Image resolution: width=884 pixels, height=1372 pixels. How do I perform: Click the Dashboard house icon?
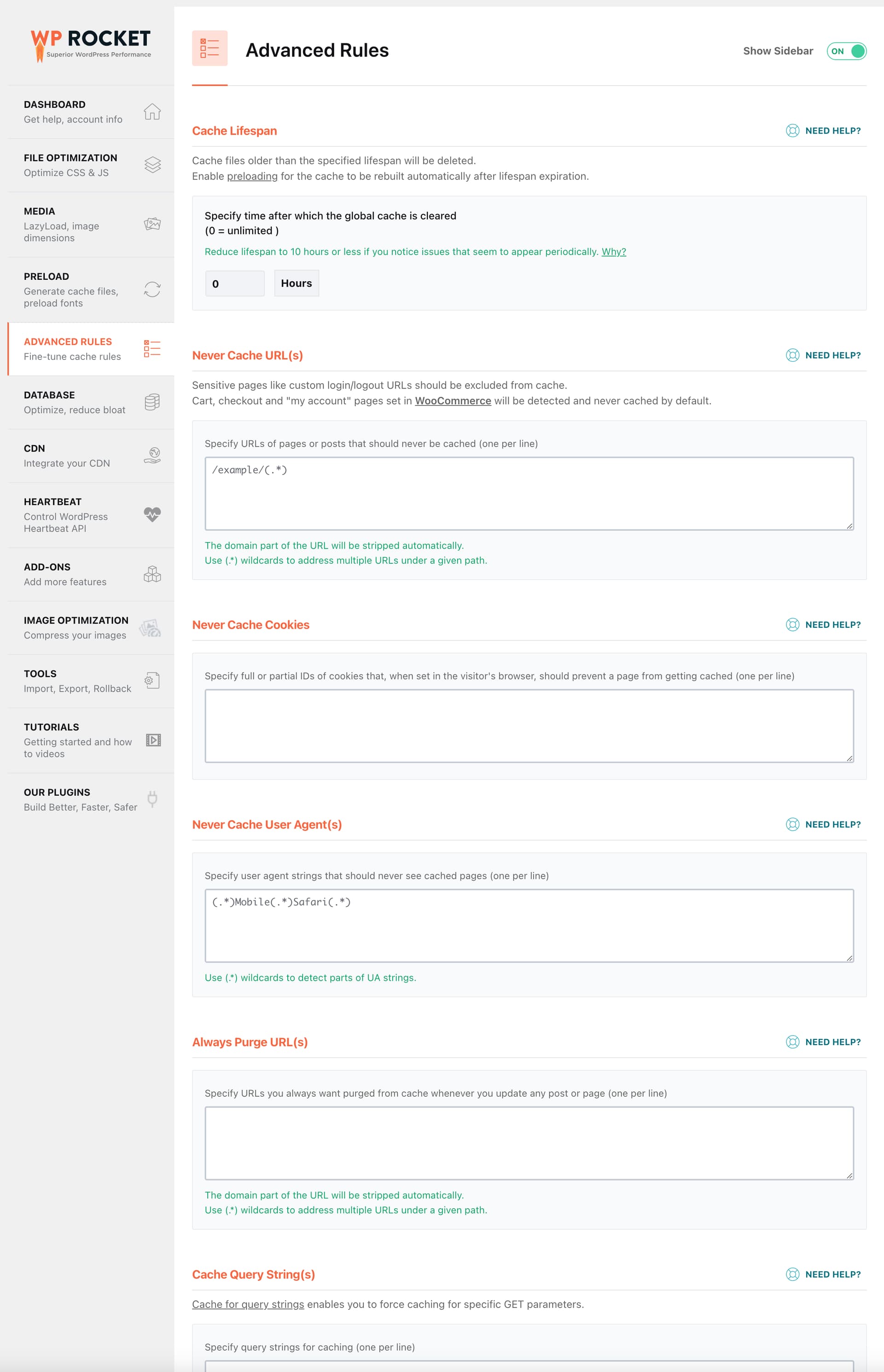(x=152, y=111)
